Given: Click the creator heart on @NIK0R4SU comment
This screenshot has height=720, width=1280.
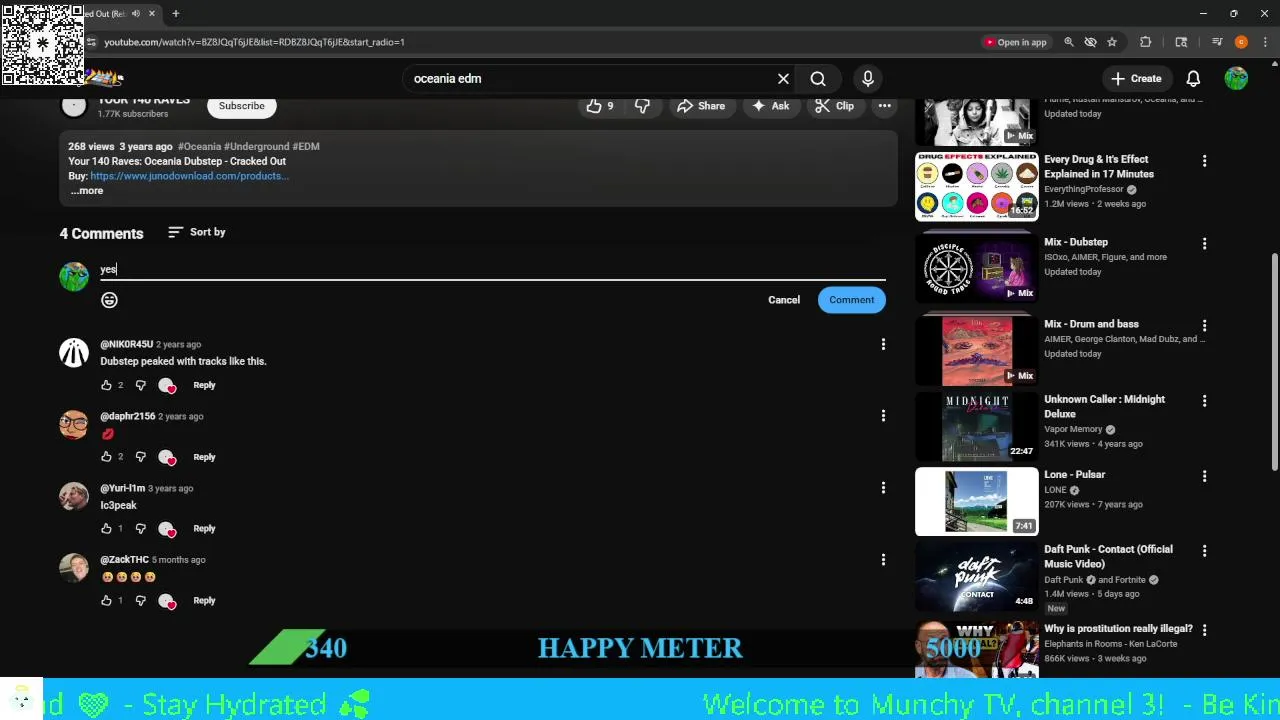Looking at the screenshot, I should (167, 386).
